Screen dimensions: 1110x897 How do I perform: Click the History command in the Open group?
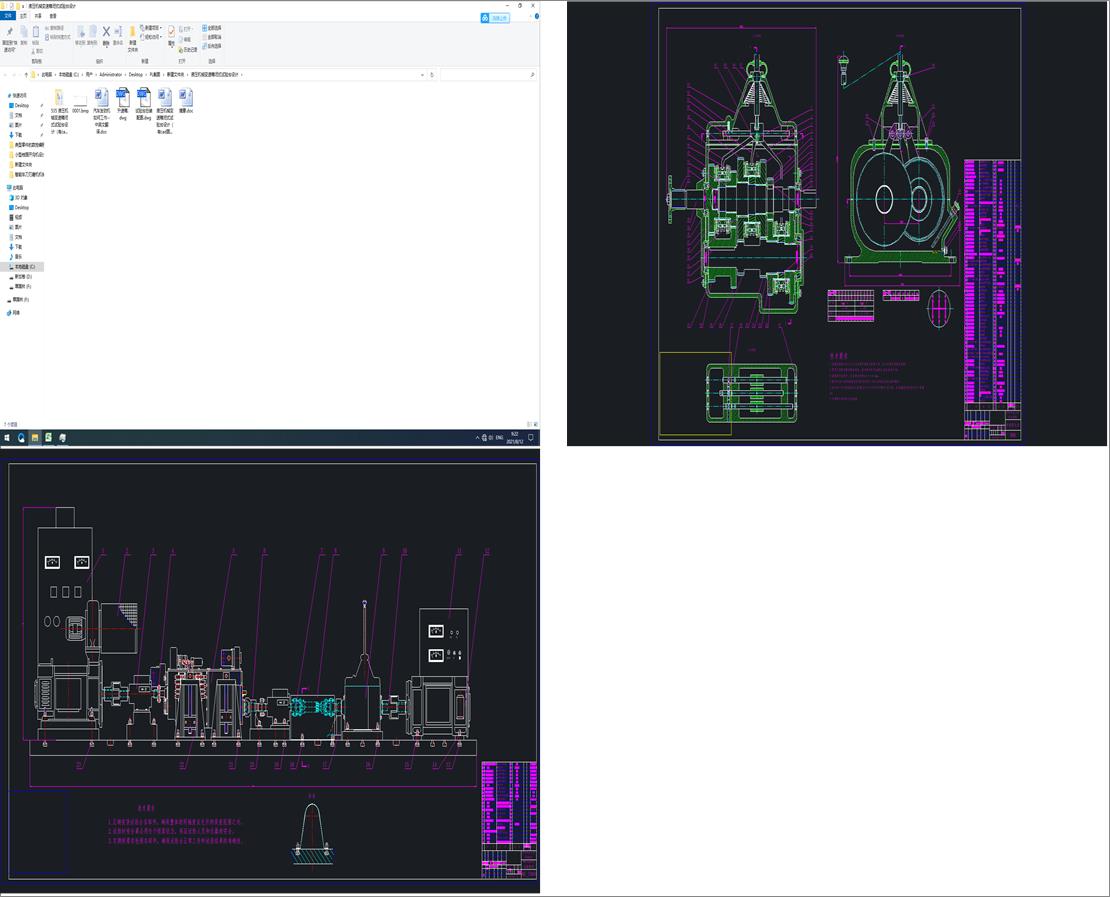(x=188, y=50)
